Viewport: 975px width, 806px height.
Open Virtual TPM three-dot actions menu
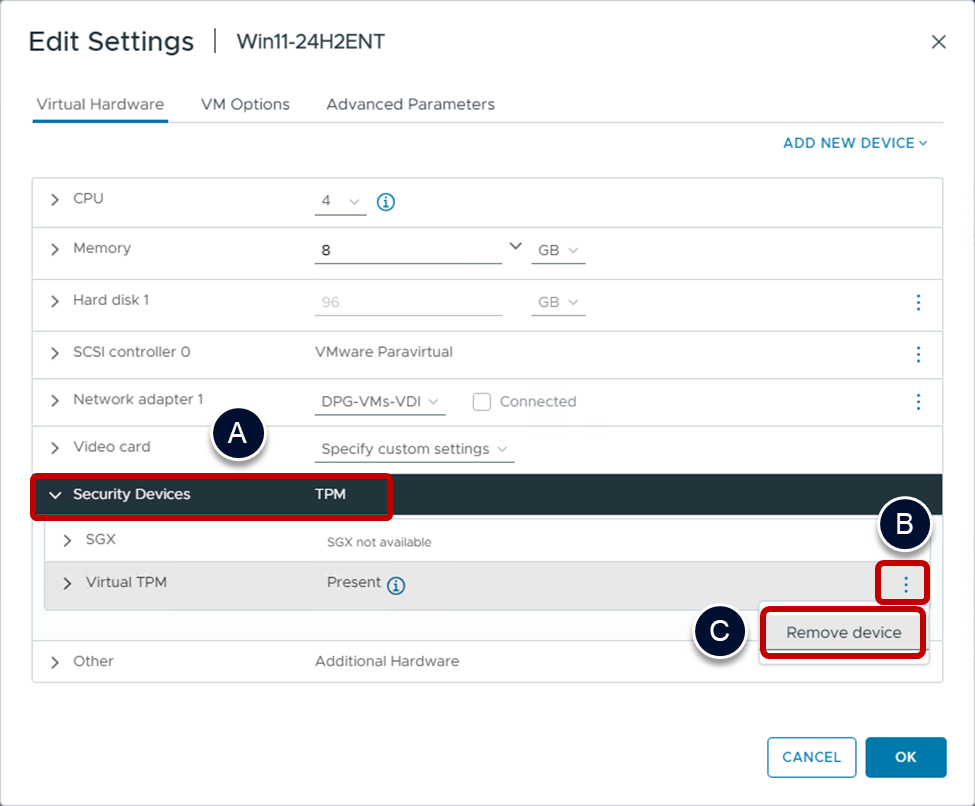906,585
